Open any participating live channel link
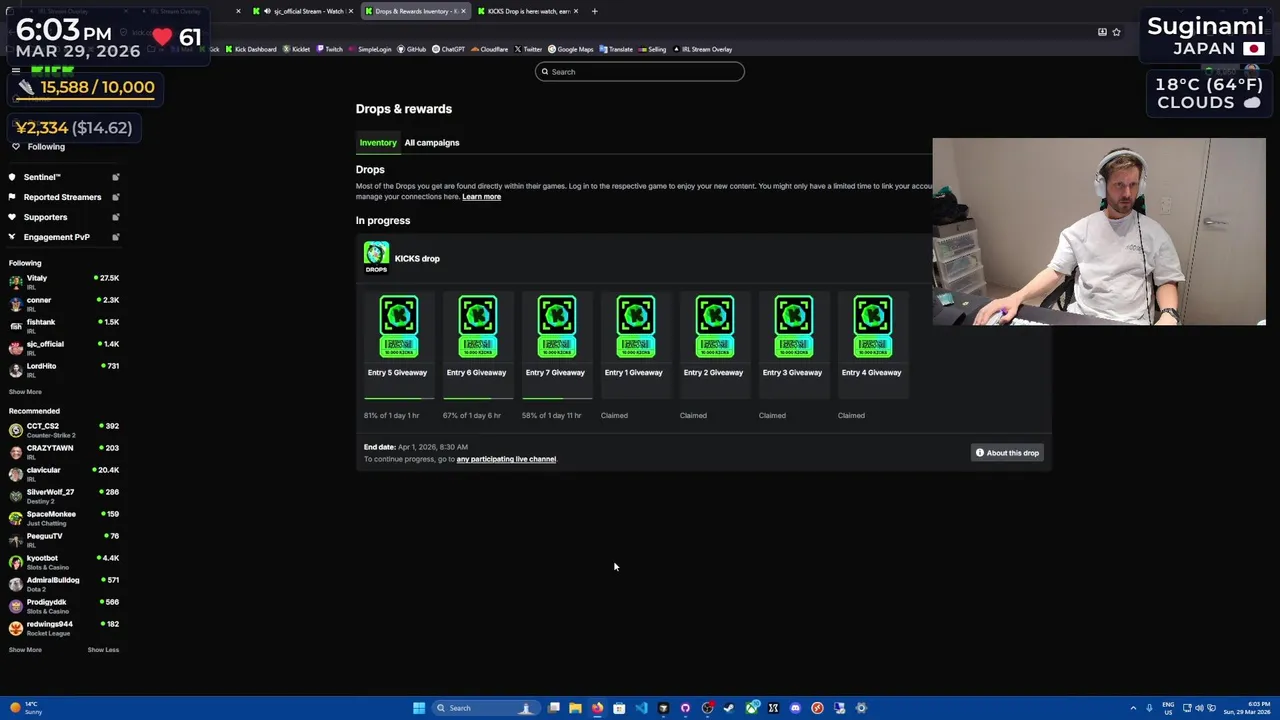Viewport: 1280px width, 720px height. click(x=506, y=459)
